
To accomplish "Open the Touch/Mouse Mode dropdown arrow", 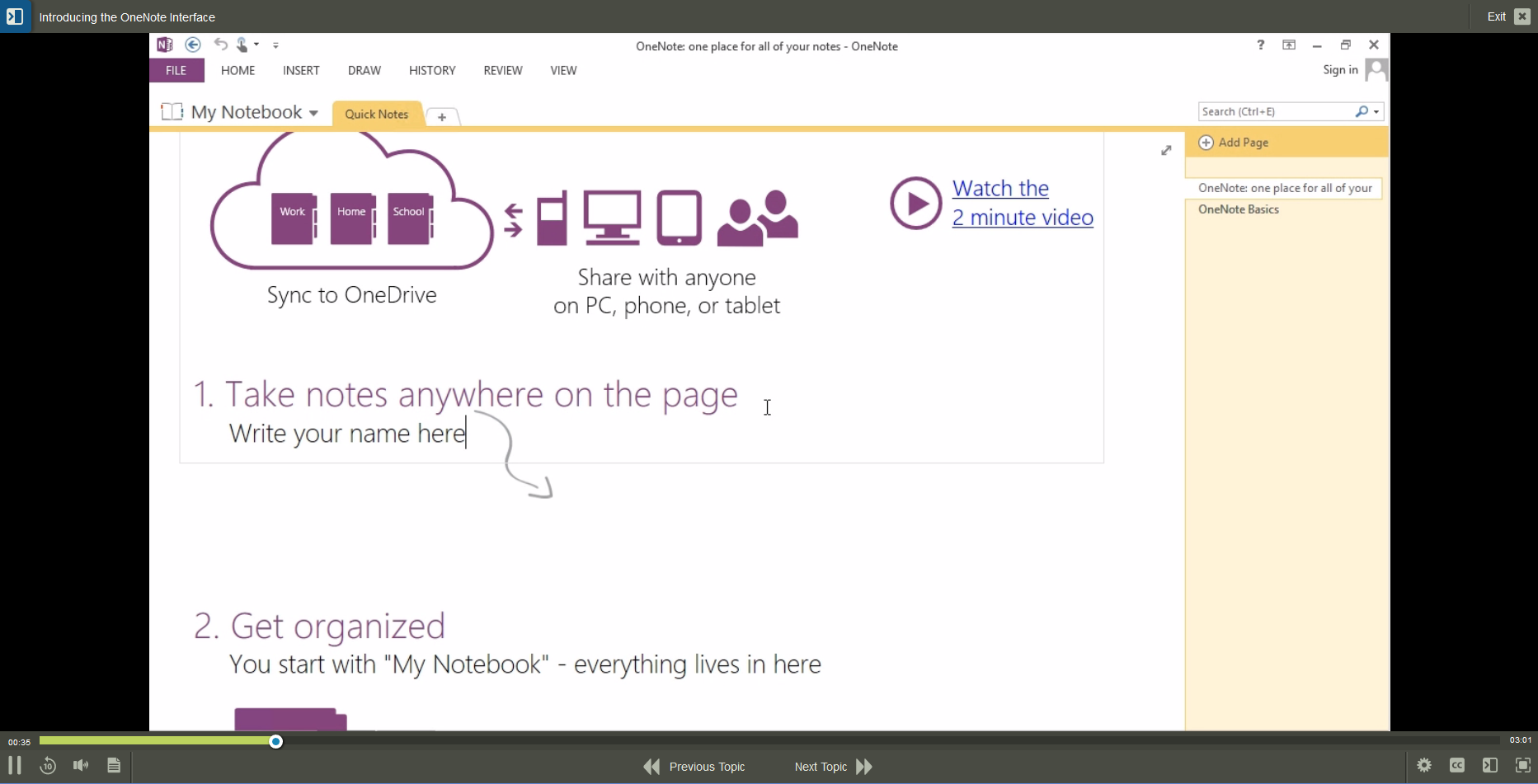I will click(256, 45).
